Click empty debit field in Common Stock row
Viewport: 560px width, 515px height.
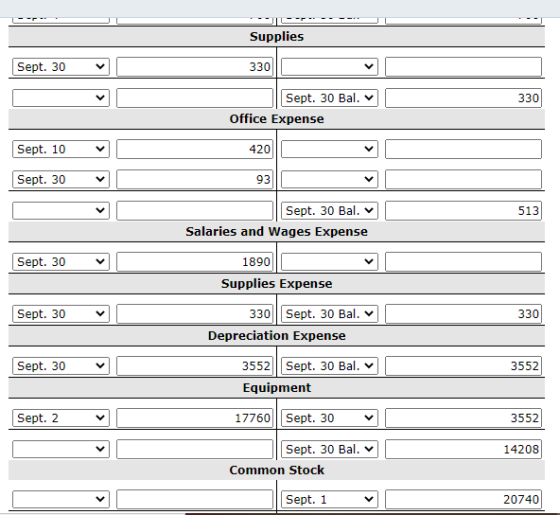click(x=195, y=499)
